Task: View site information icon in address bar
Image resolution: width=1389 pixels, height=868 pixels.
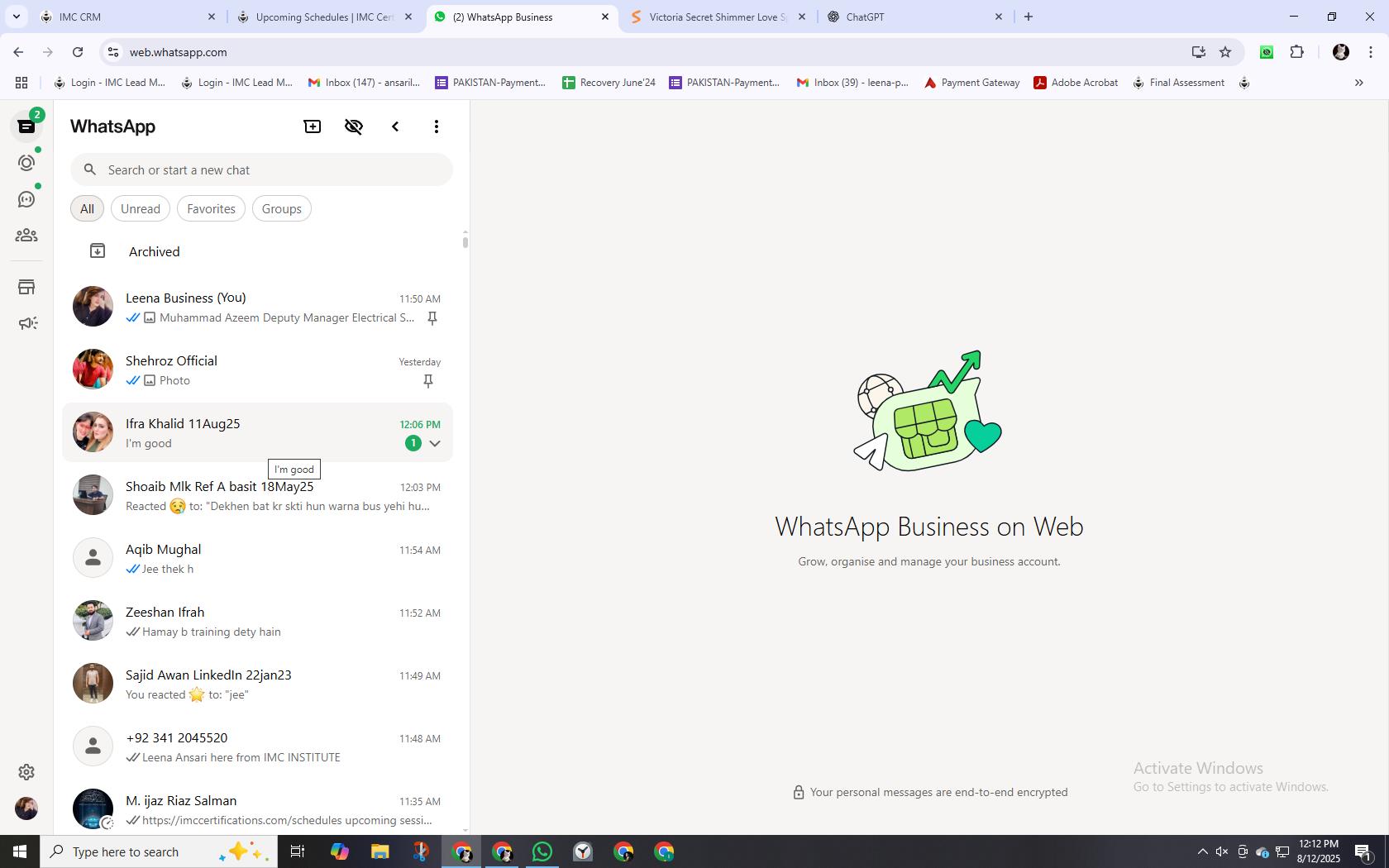Action: coord(113,52)
